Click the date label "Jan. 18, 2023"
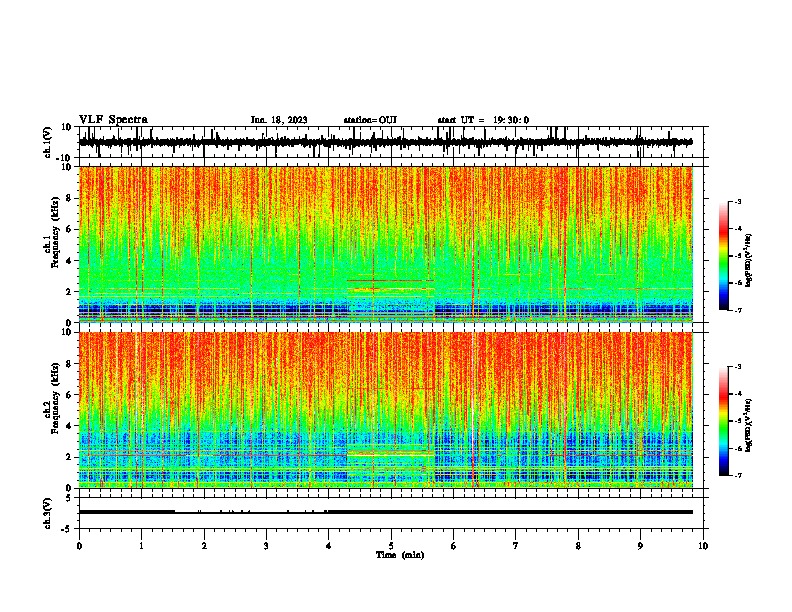Image resolution: width=792 pixels, height=612 pixels. [279, 120]
